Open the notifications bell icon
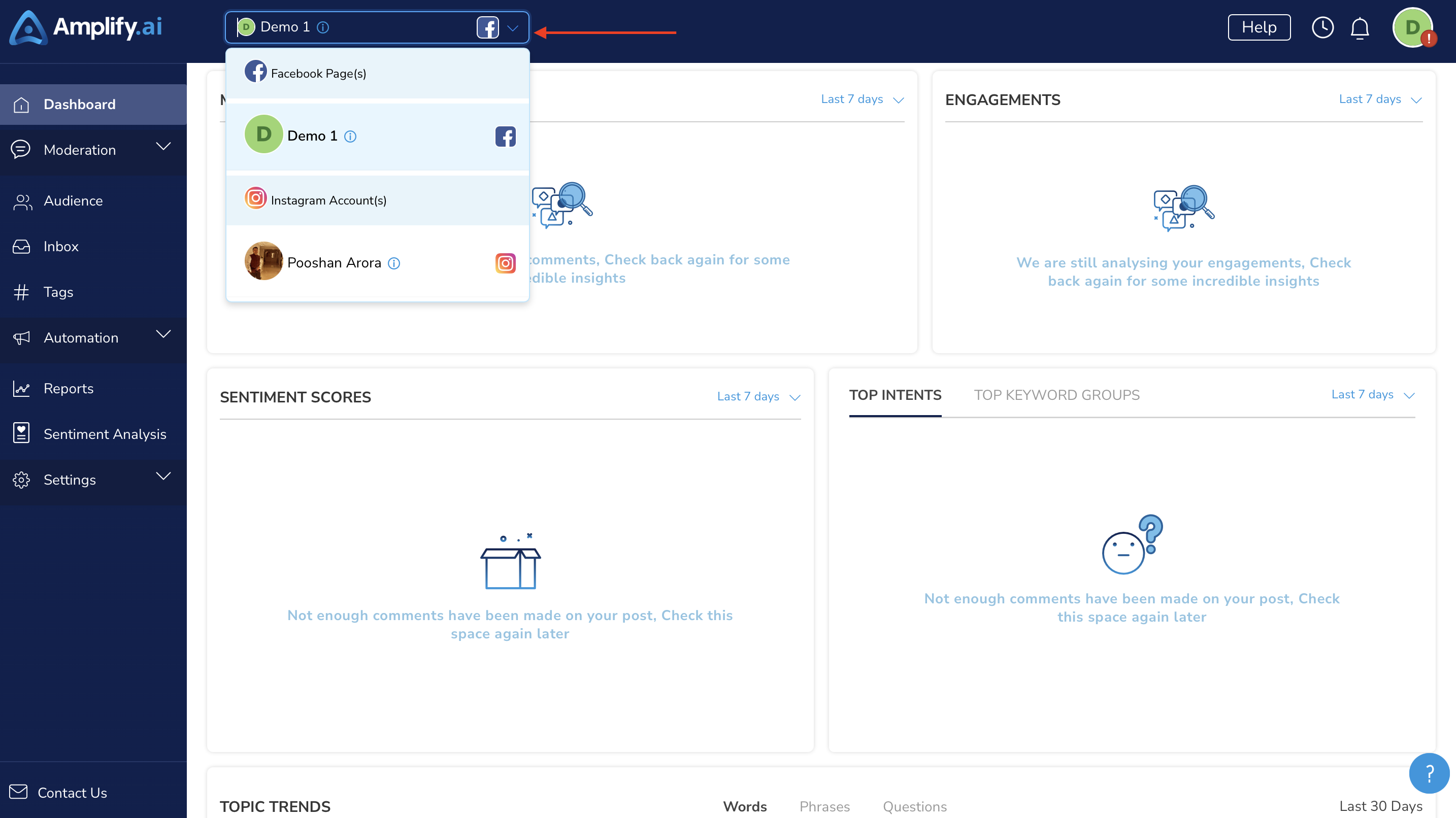Image resolution: width=1456 pixels, height=818 pixels. [1360, 28]
